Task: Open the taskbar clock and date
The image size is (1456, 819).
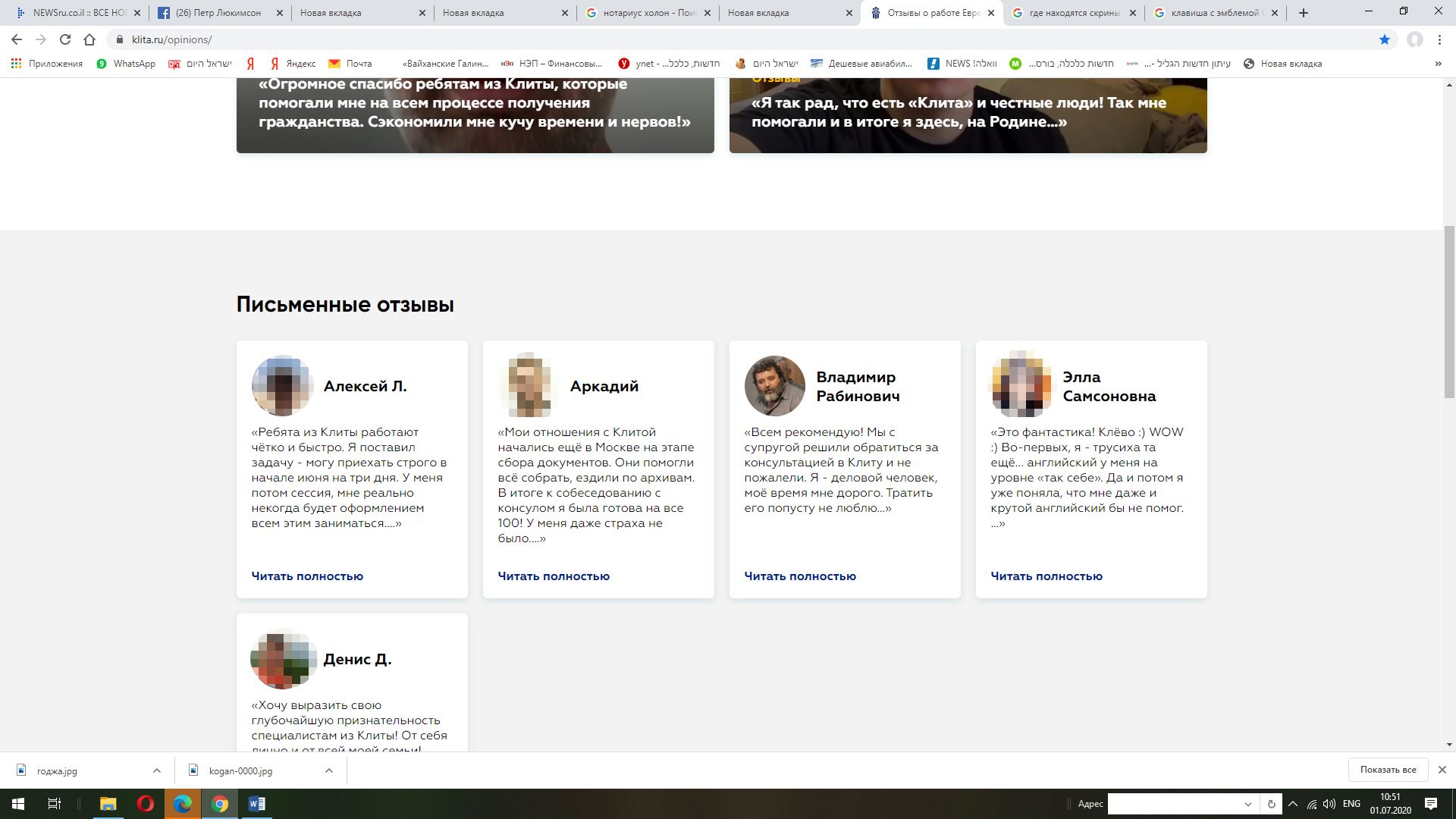Action: tap(1390, 804)
